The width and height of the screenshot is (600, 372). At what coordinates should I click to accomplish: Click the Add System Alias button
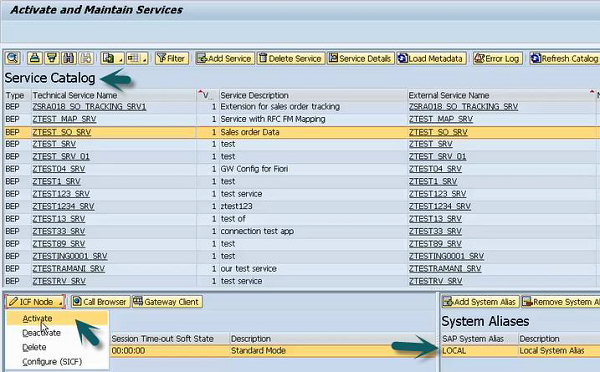tap(480, 302)
